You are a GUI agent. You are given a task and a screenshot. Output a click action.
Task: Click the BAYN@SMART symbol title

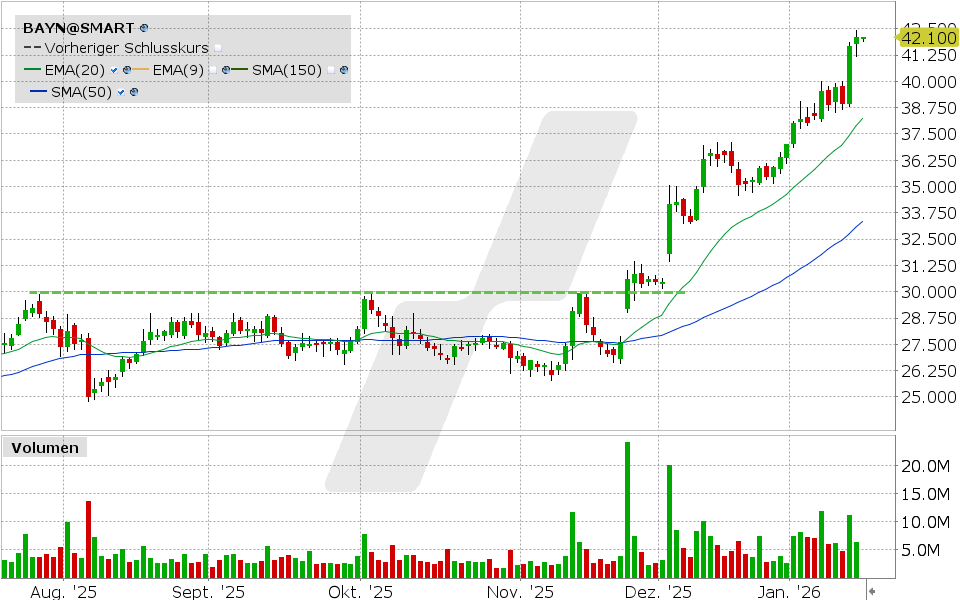78,28
